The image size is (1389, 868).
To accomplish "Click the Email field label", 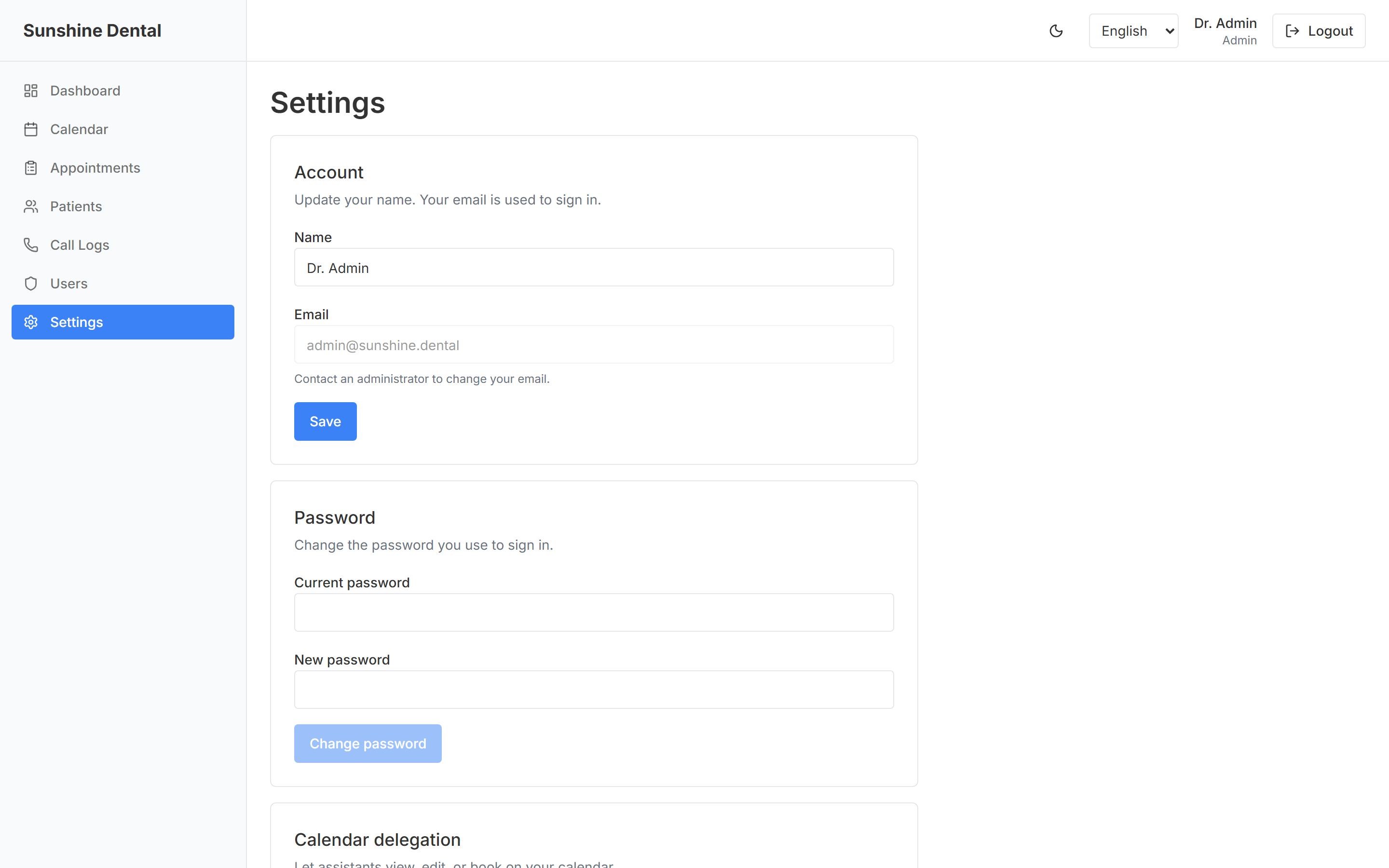I will point(312,314).
